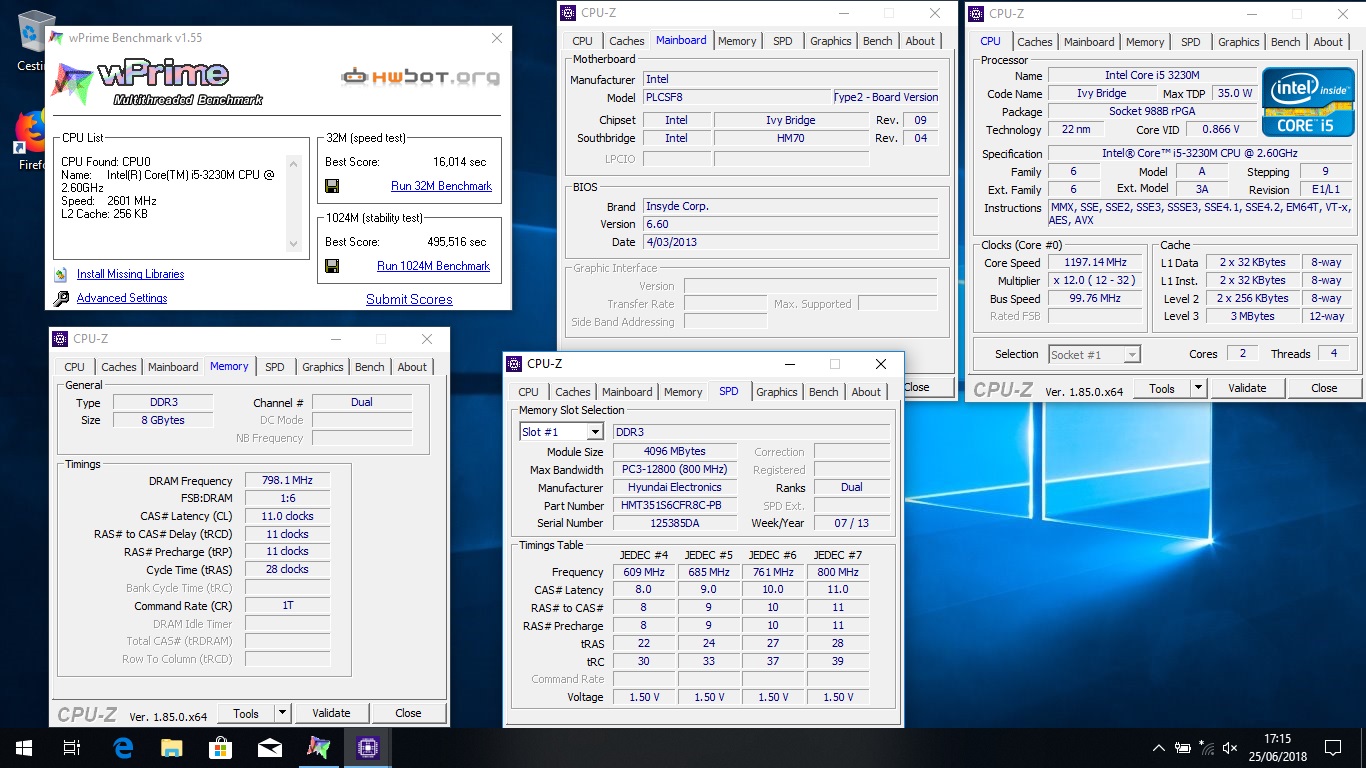Open the Mail app on the taskbar

coord(270,747)
